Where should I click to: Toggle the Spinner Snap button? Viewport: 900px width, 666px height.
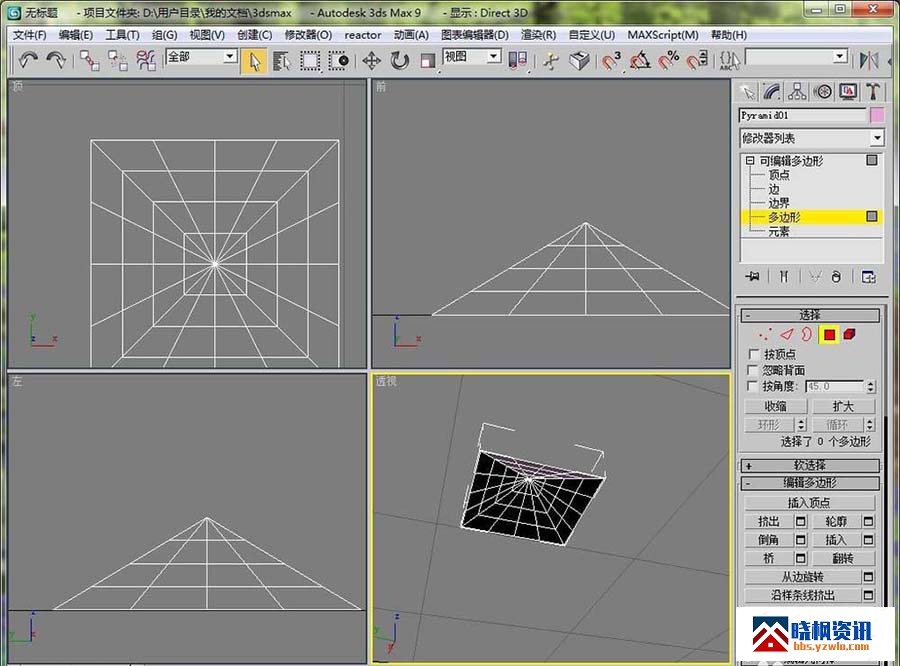(x=697, y=61)
